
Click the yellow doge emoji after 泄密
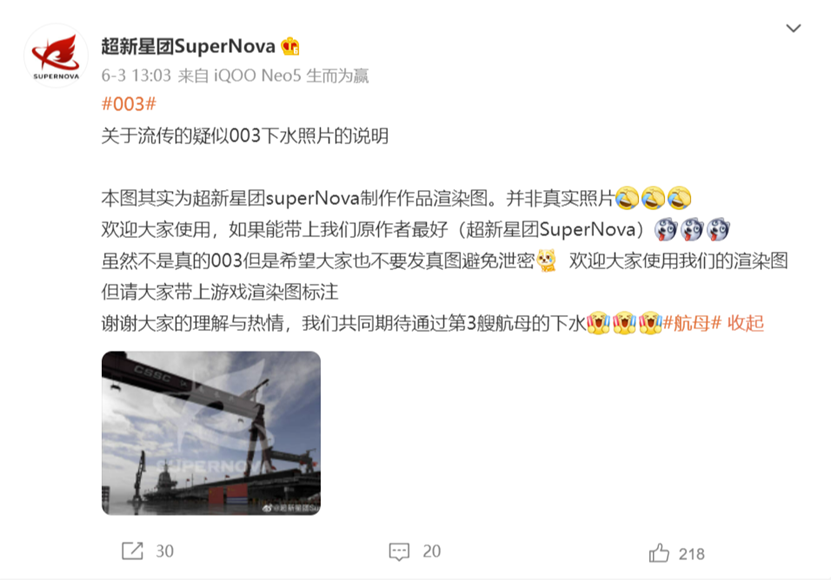[x=546, y=260]
